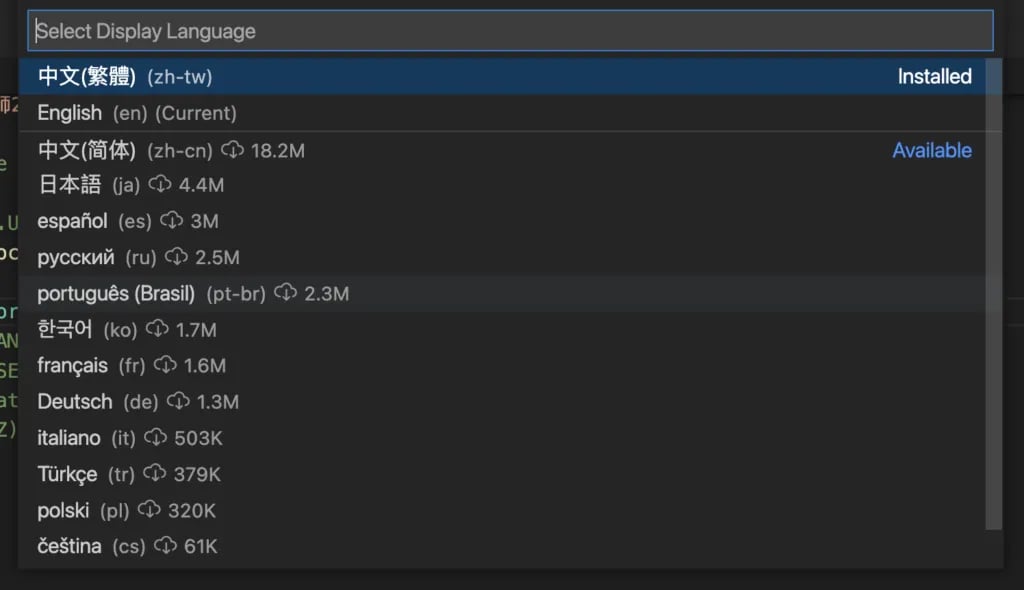Focus the Select Display Language input field
The image size is (1024, 590).
click(x=510, y=31)
